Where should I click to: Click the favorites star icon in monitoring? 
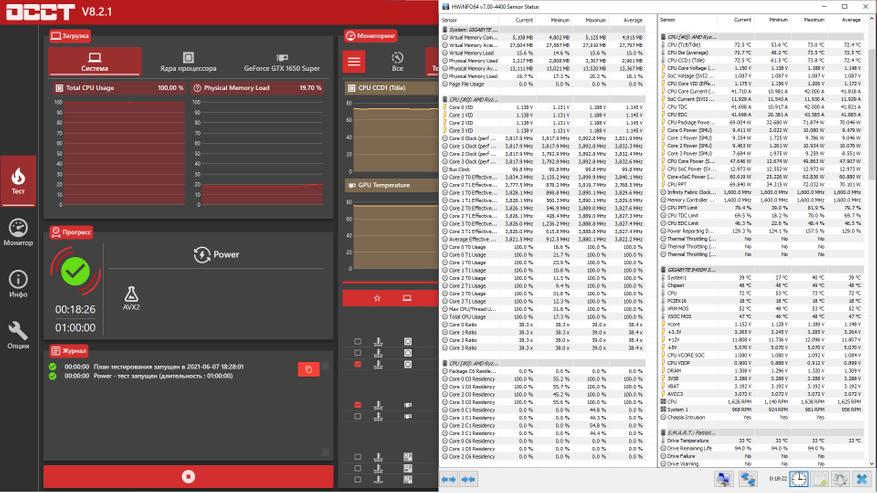(377, 298)
